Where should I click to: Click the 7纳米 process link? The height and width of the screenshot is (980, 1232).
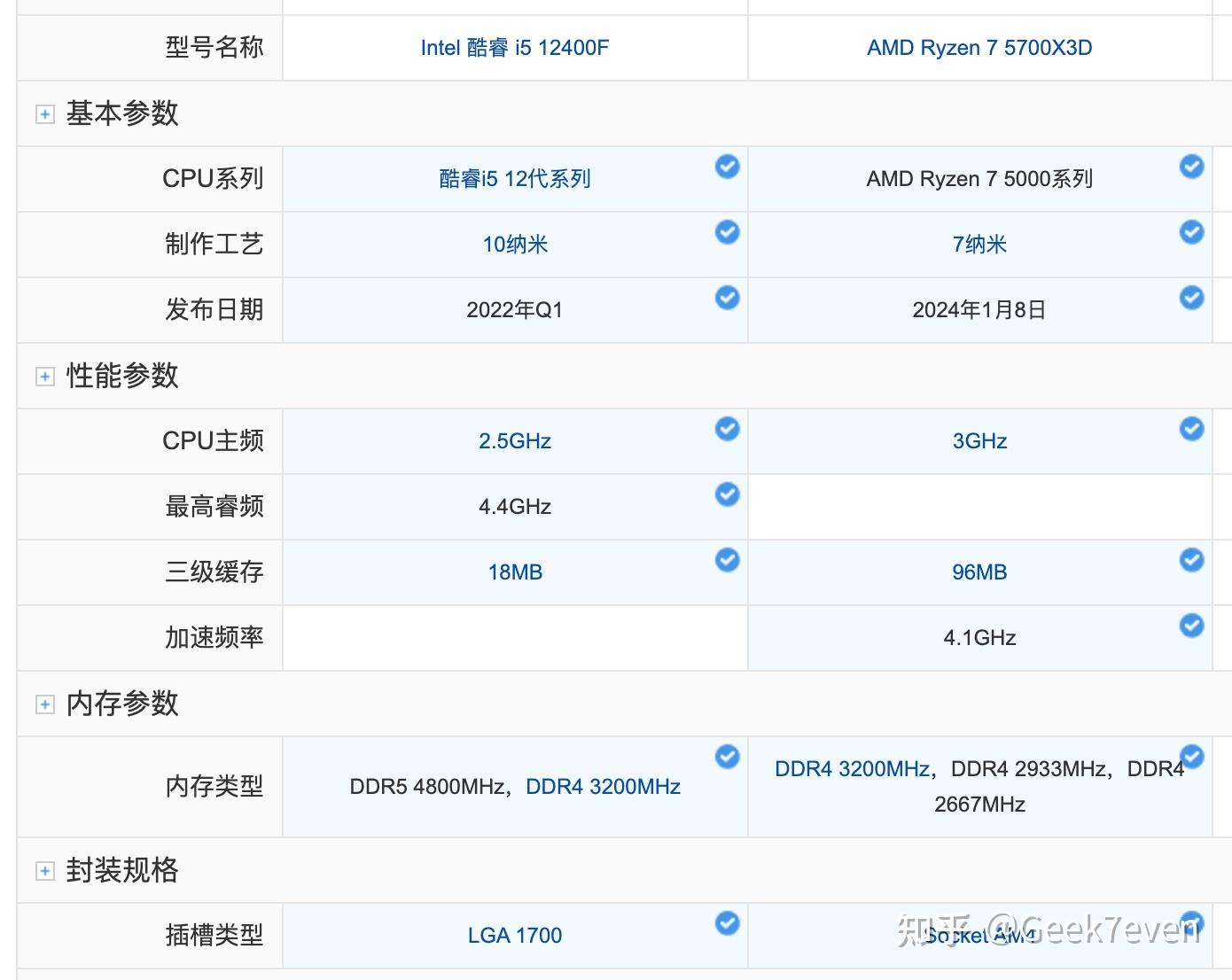tap(979, 245)
